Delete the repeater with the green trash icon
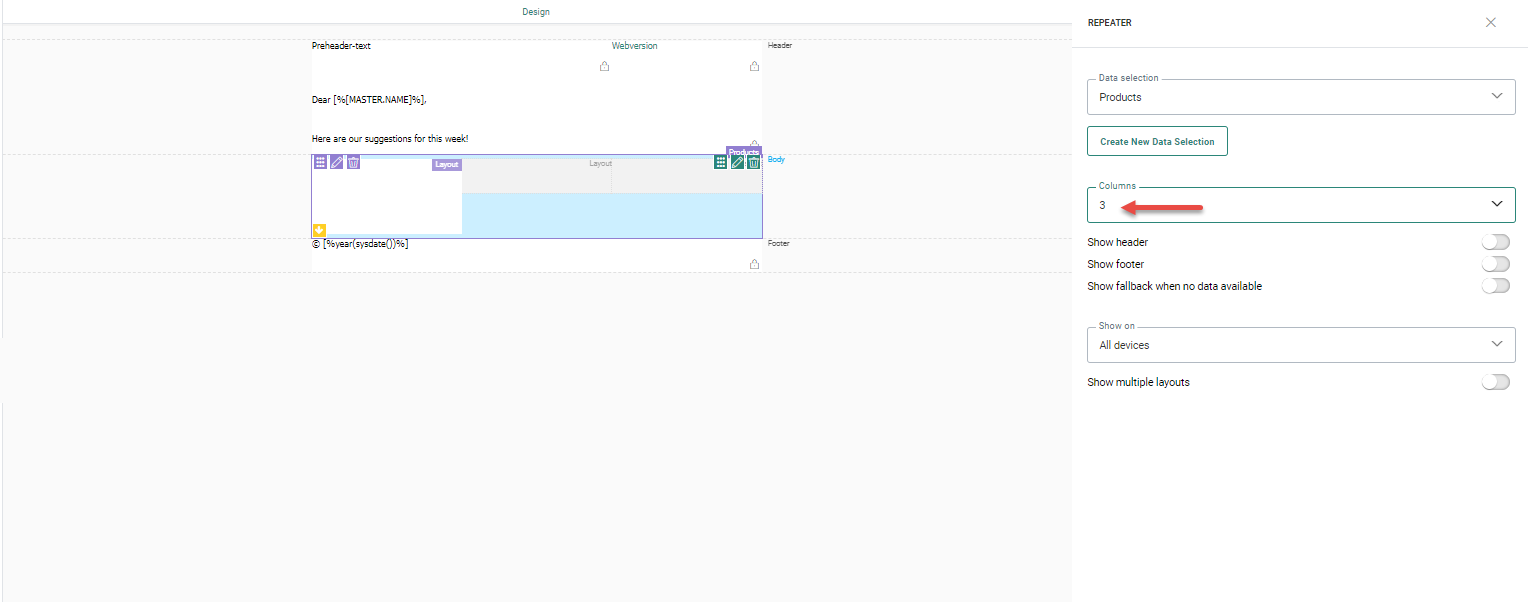This screenshot has height=602, width=1528. click(x=753, y=162)
